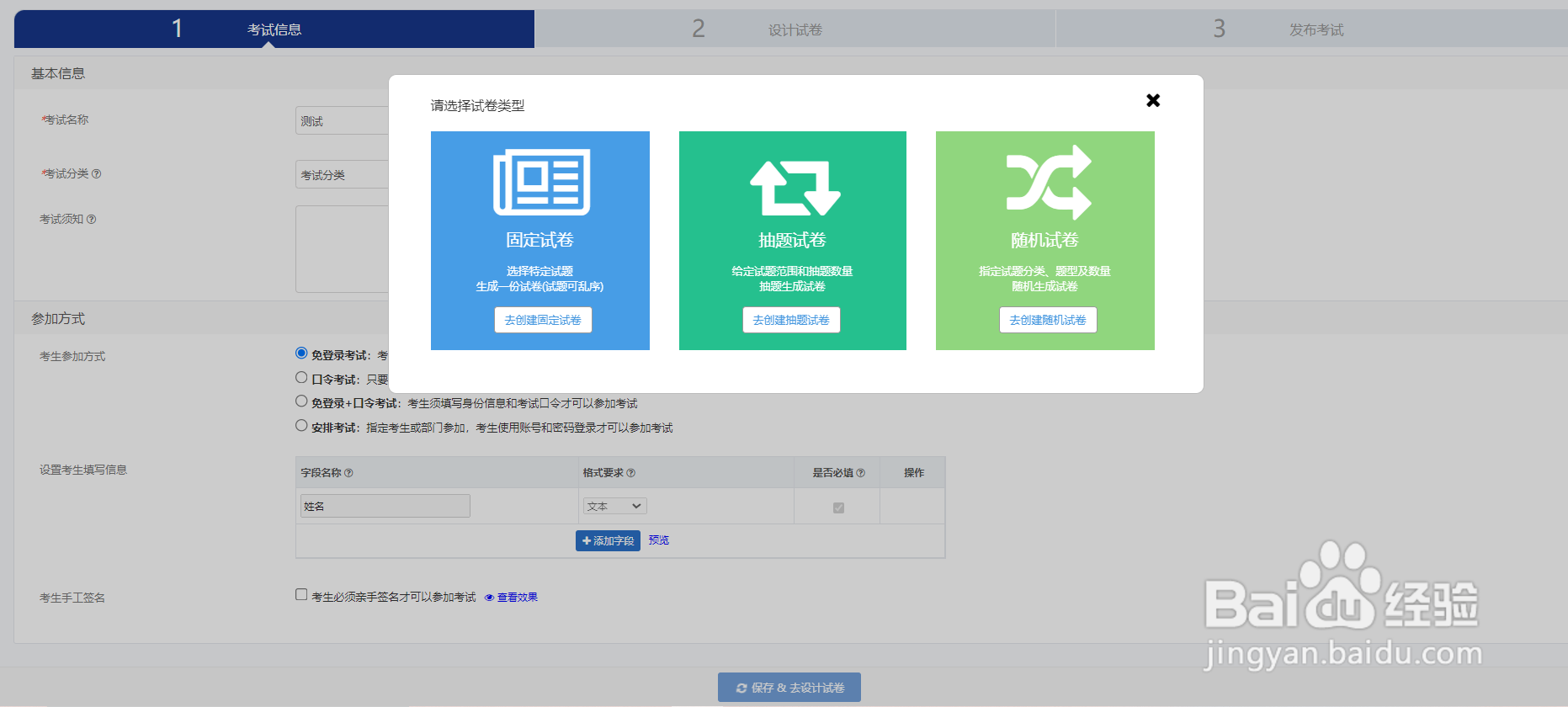The width and height of the screenshot is (1568, 707).
Task: Click the 随机试卷 shuffle arrows icon
Action: (x=1048, y=182)
